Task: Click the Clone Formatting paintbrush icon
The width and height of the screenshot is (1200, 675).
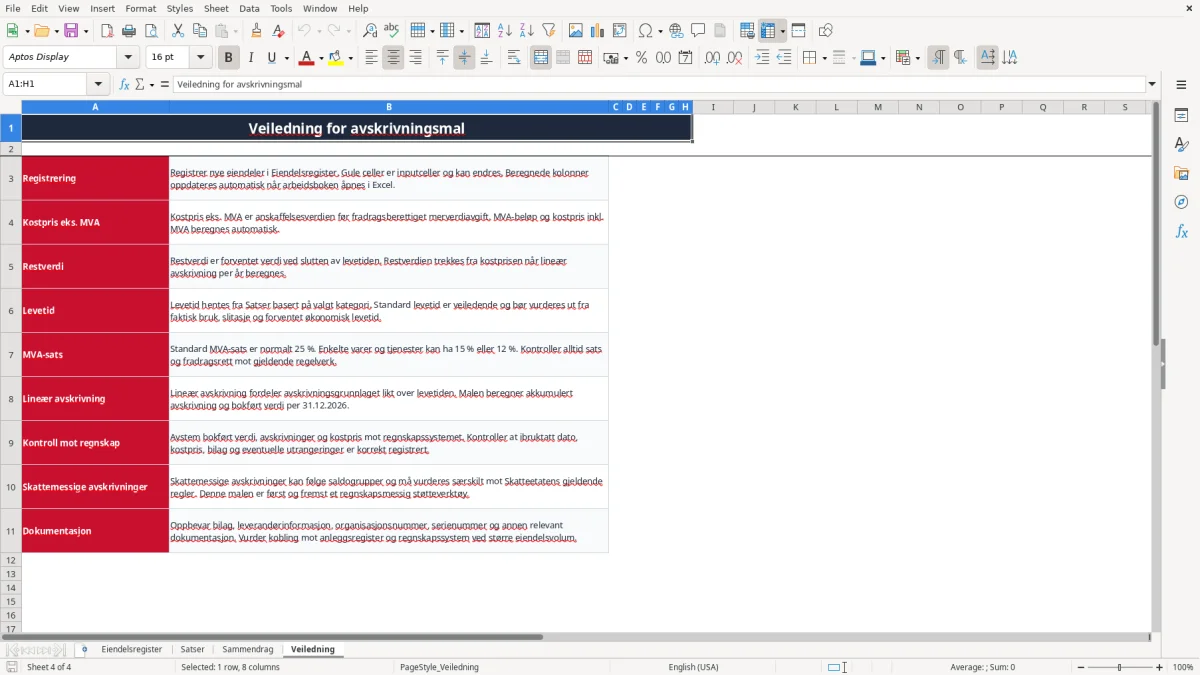Action: 256,31
